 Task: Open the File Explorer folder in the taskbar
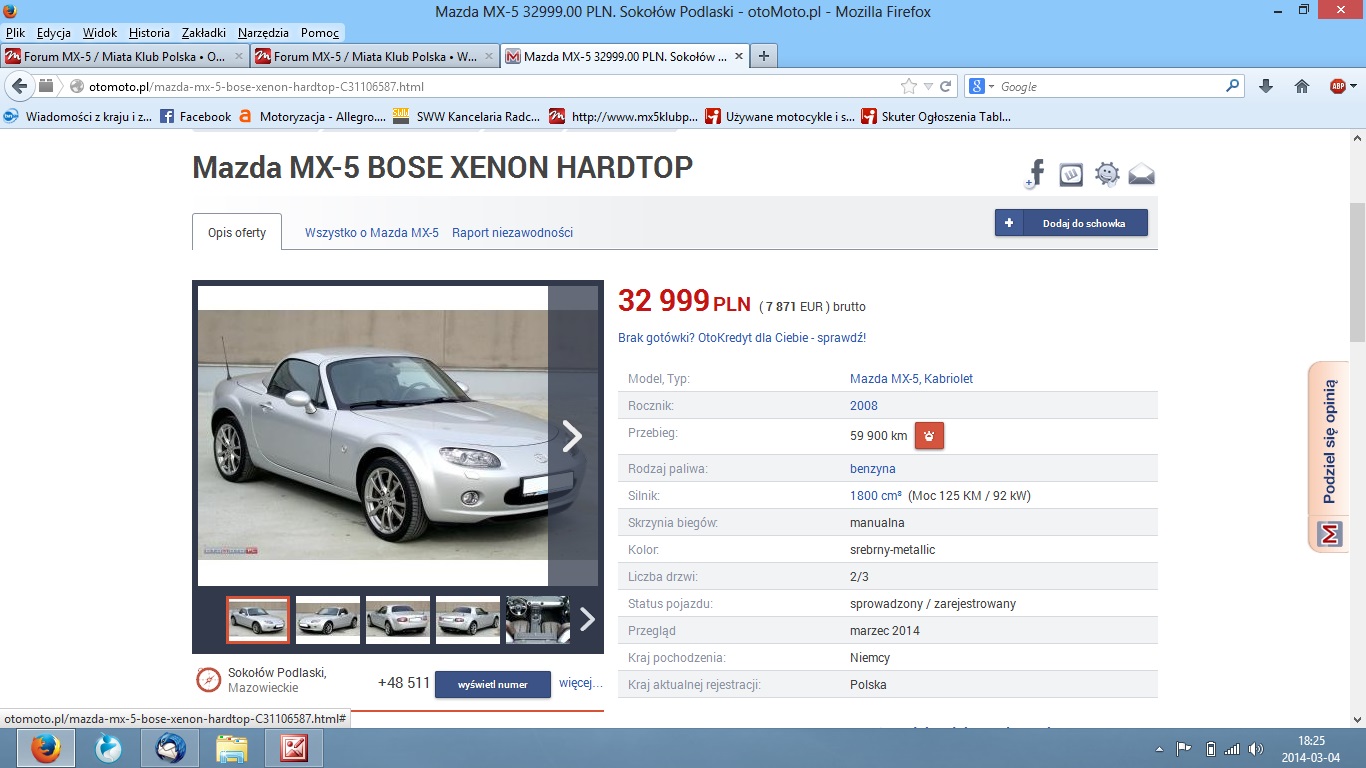point(232,748)
